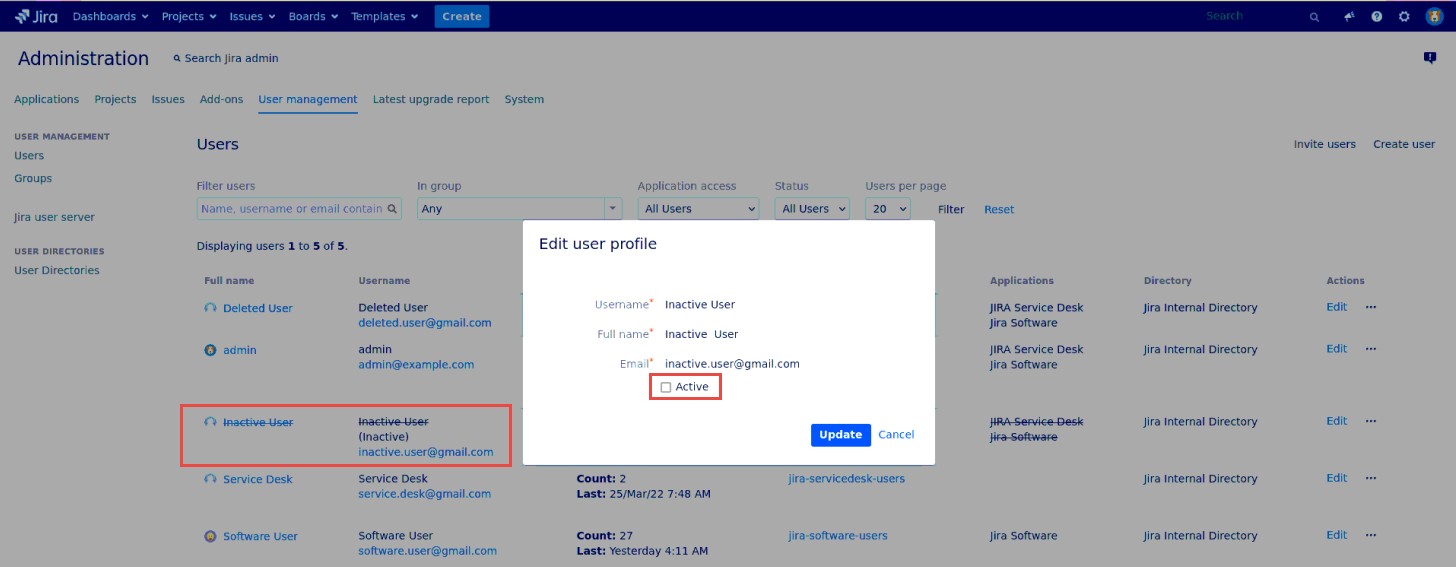Image resolution: width=1456 pixels, height=567 pixels.
Task: Open the settings gear icon
Action: 1404,17
